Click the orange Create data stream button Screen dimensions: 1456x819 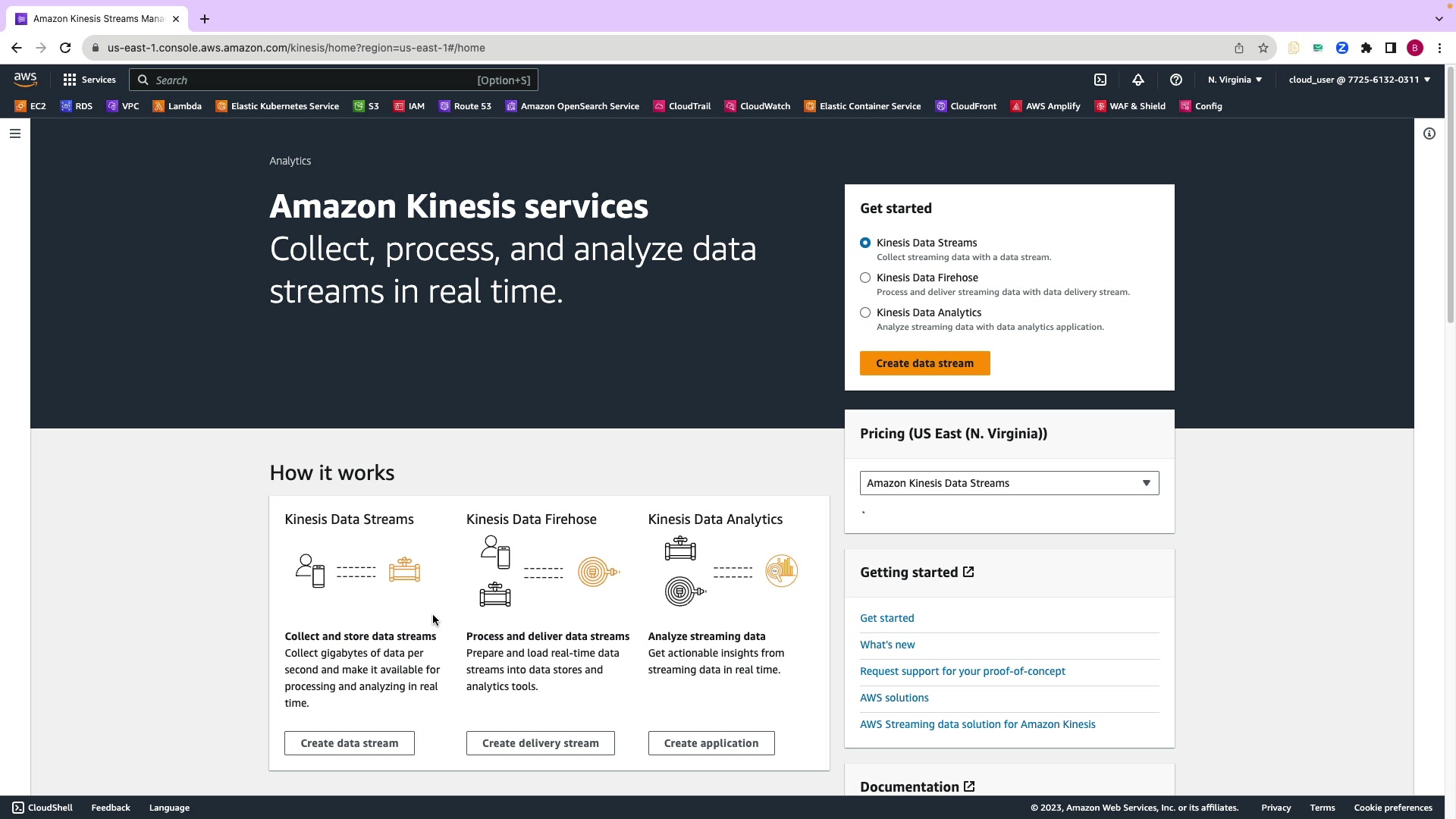point(924,363)
